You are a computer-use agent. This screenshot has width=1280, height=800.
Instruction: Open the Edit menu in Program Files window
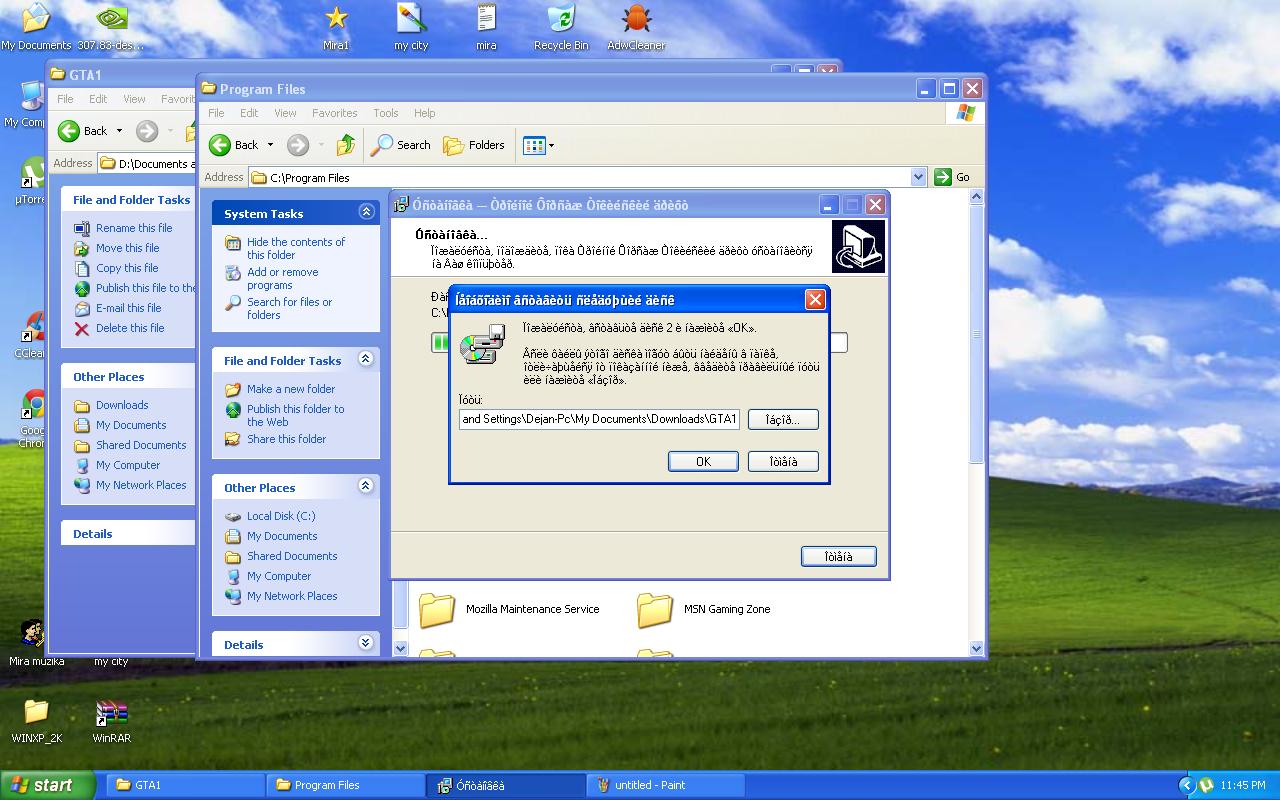coord(249,113)
